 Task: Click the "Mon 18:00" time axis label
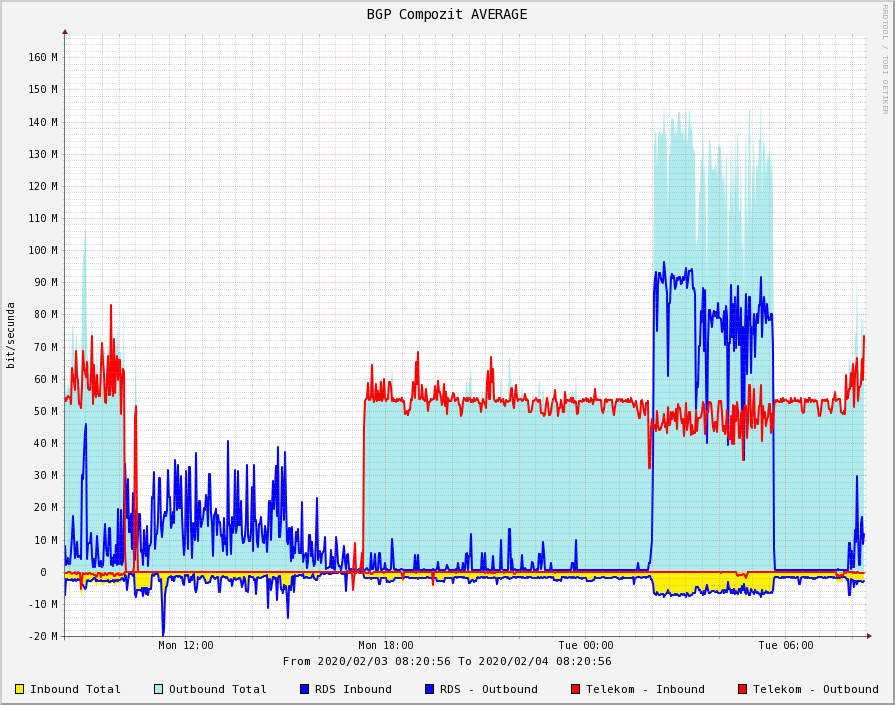coord(386,645)
